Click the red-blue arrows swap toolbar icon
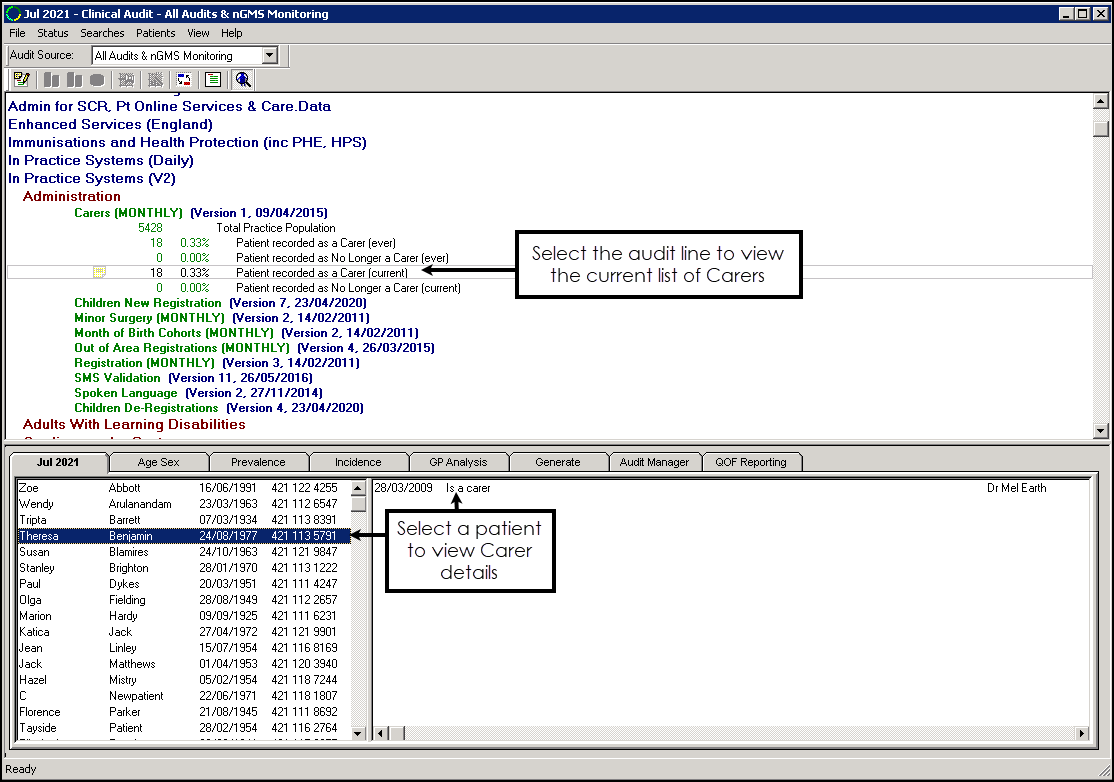 pos(184,80)
